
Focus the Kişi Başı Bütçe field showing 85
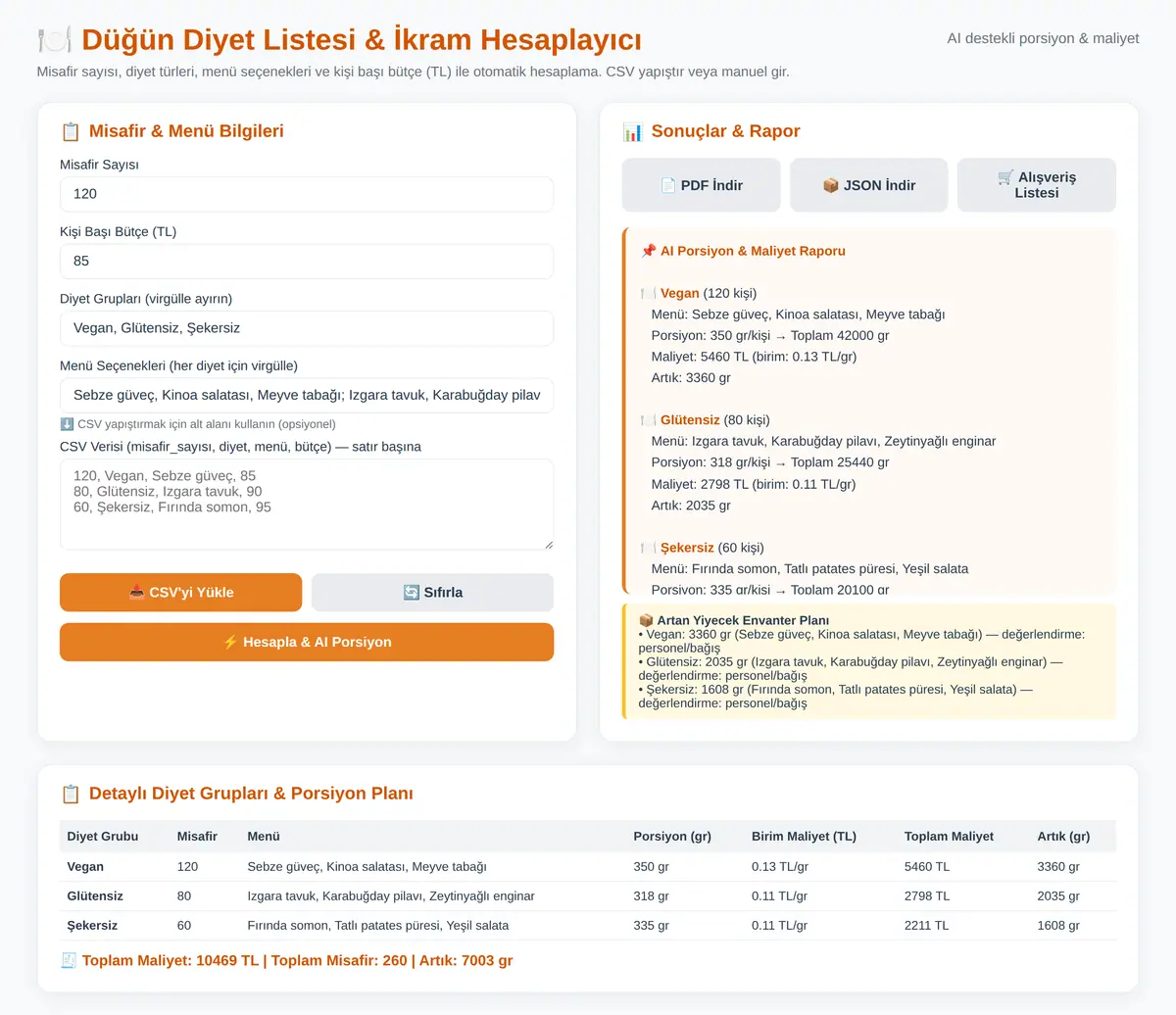pos(307,261)
